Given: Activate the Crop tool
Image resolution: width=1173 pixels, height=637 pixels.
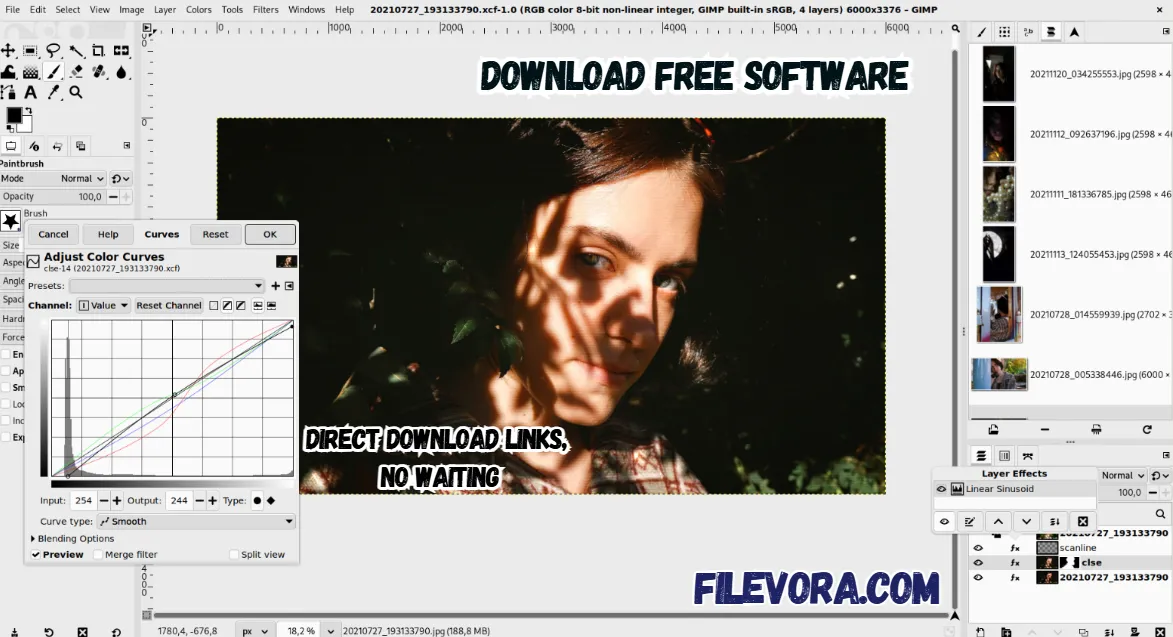Looking at the screenshot, I should (x=98, y=50).
